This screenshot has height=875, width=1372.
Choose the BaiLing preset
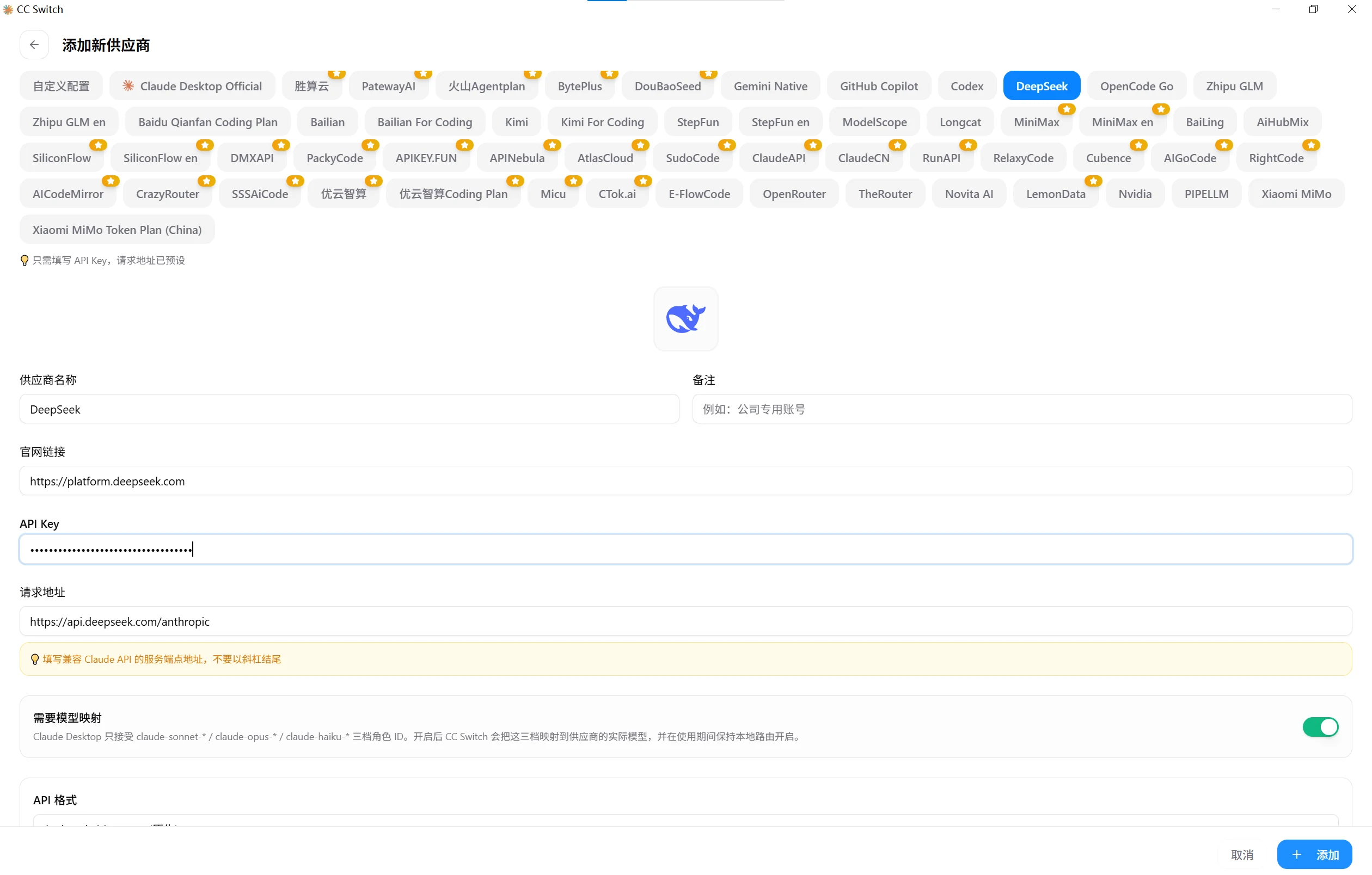click(x=1204, y=122)
